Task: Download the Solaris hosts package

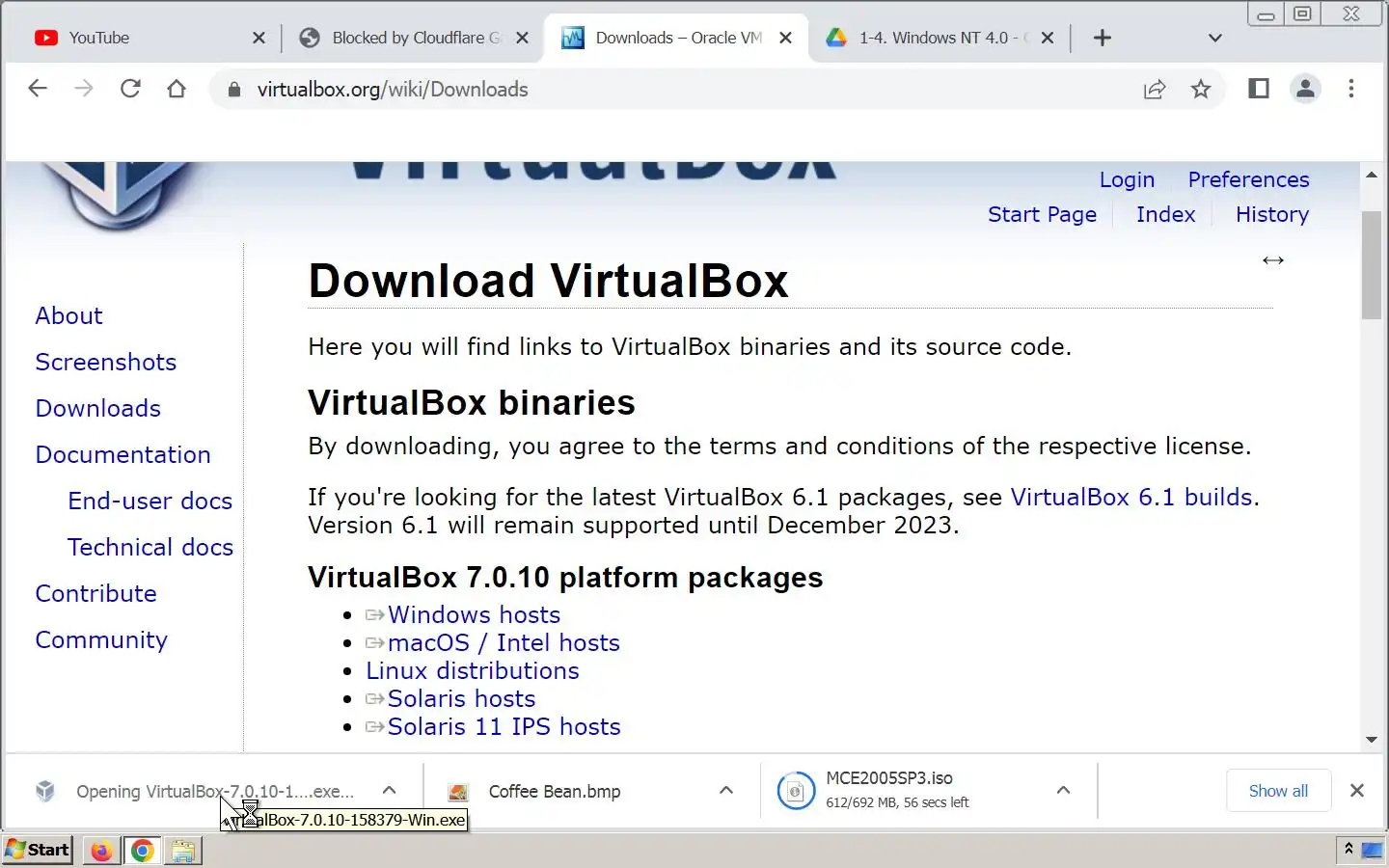Action: pyautogui.click(x=461, y=698)
